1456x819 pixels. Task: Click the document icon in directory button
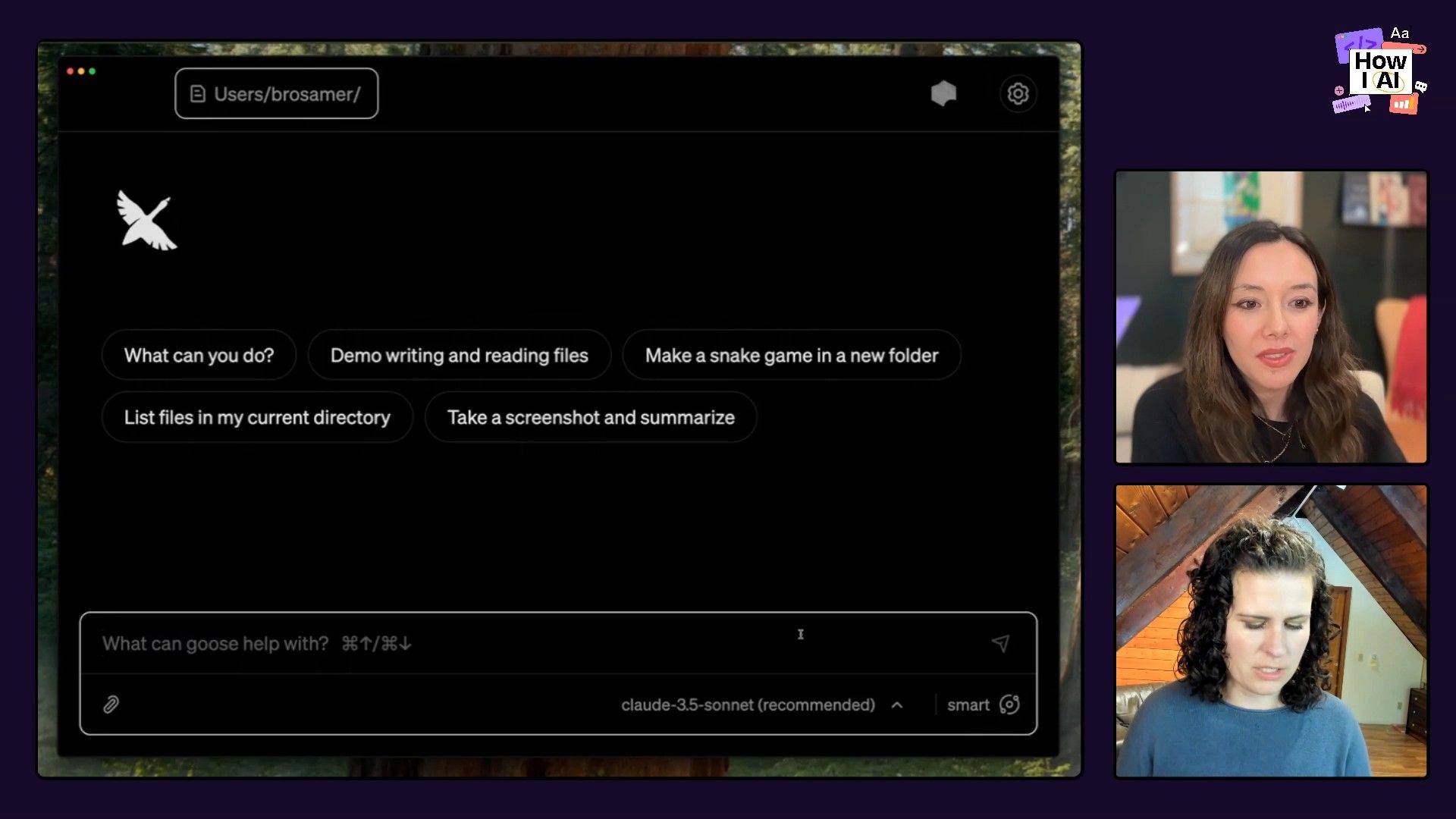pyautogui.click(x=198, y=94)
